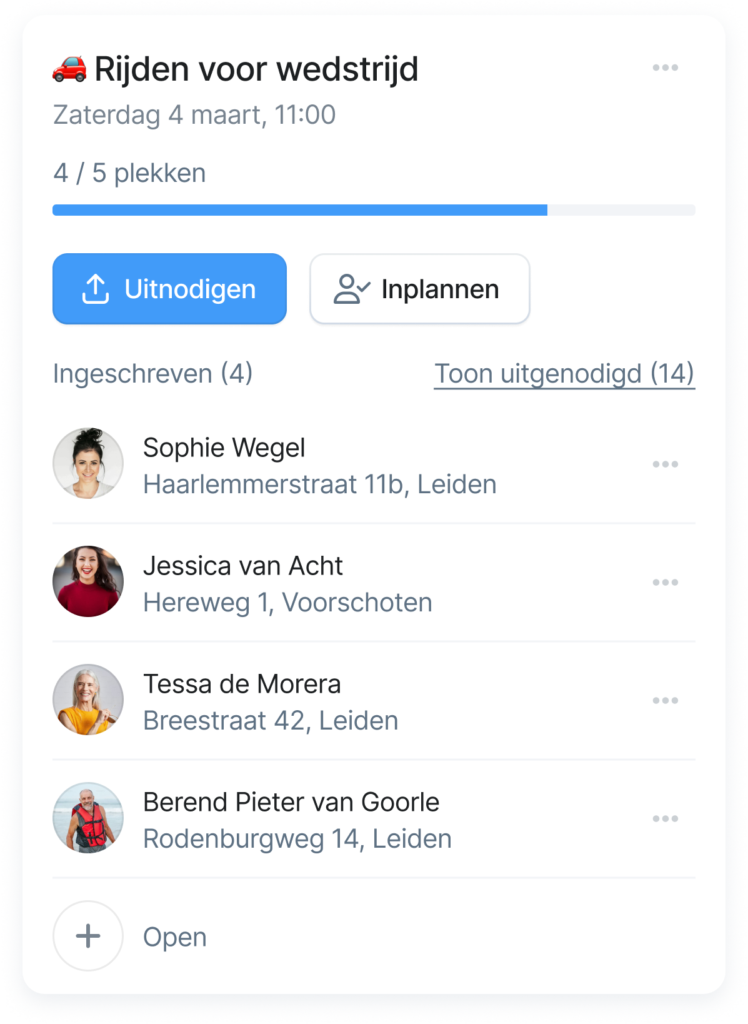The height and width of the screenshot is (1024, 748).
Task: Click the Uitnodigen invite button
Action: tap(169, 289)
